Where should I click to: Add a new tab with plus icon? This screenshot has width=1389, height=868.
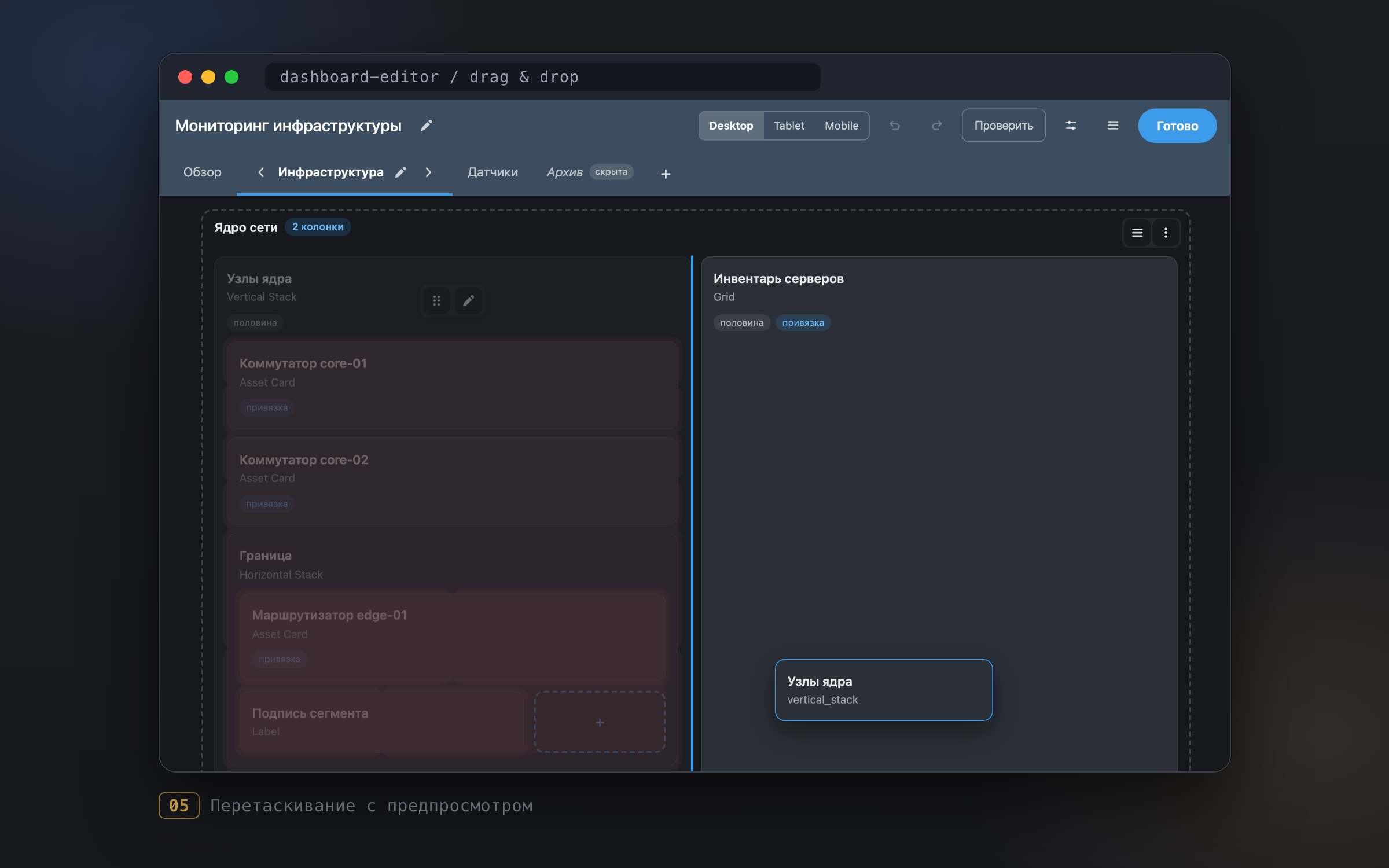click(x=666, y=174)
